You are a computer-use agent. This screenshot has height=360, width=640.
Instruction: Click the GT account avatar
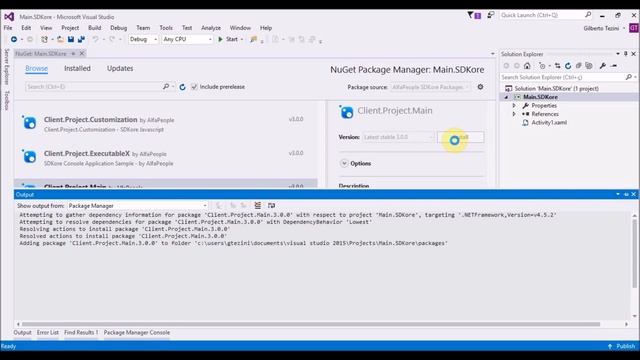point(633,28)
